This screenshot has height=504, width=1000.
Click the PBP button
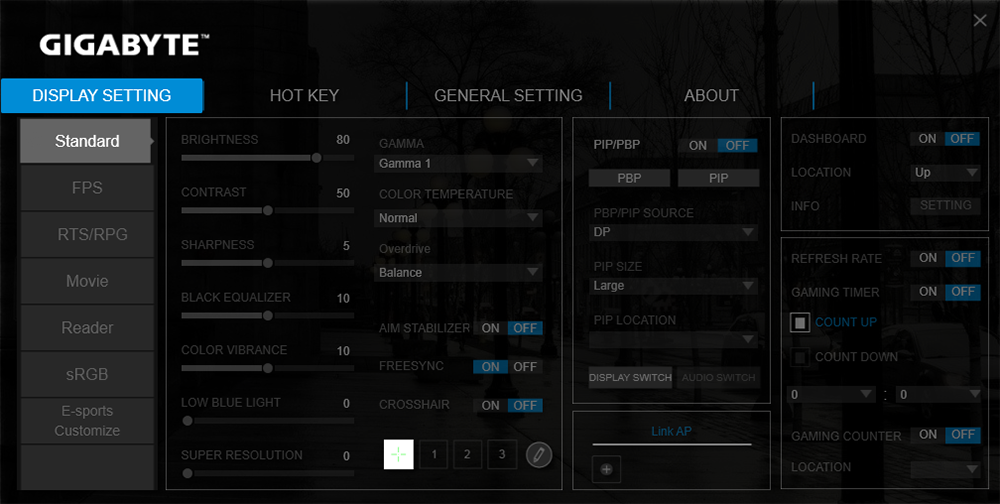coord(629,178)
